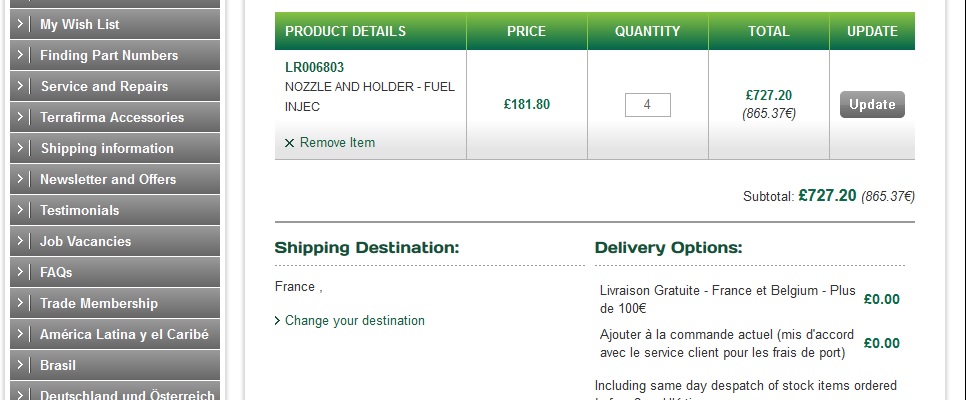Viewport: 966px width, 400px height.
Task: Open the Brasil sidebar section
Action: click(x=58, y=365)
